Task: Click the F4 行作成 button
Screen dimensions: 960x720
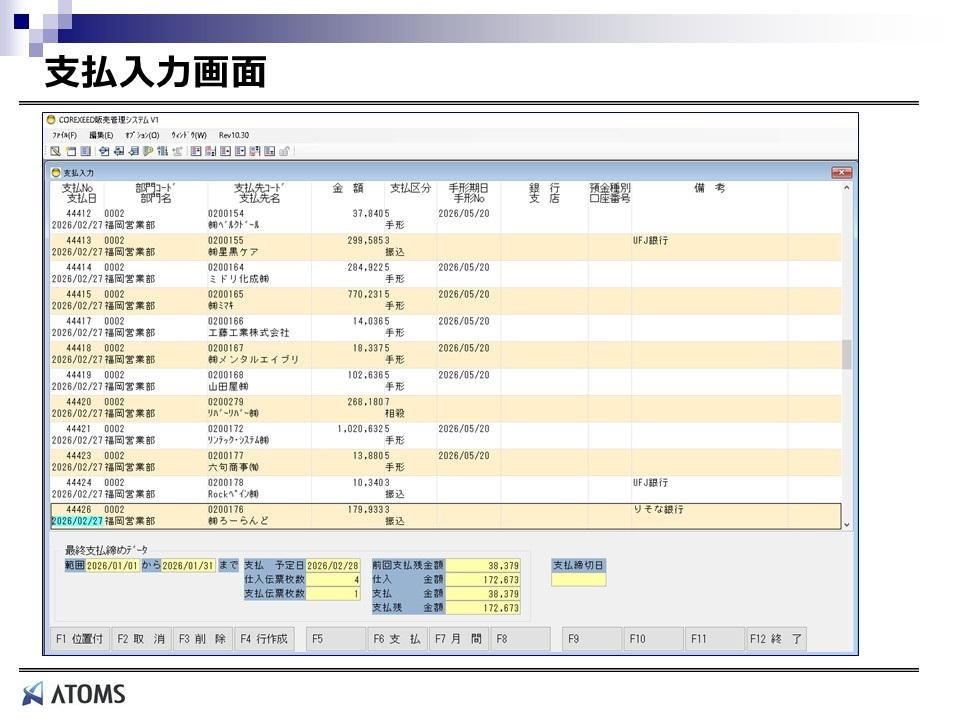Action: point(264,638)
